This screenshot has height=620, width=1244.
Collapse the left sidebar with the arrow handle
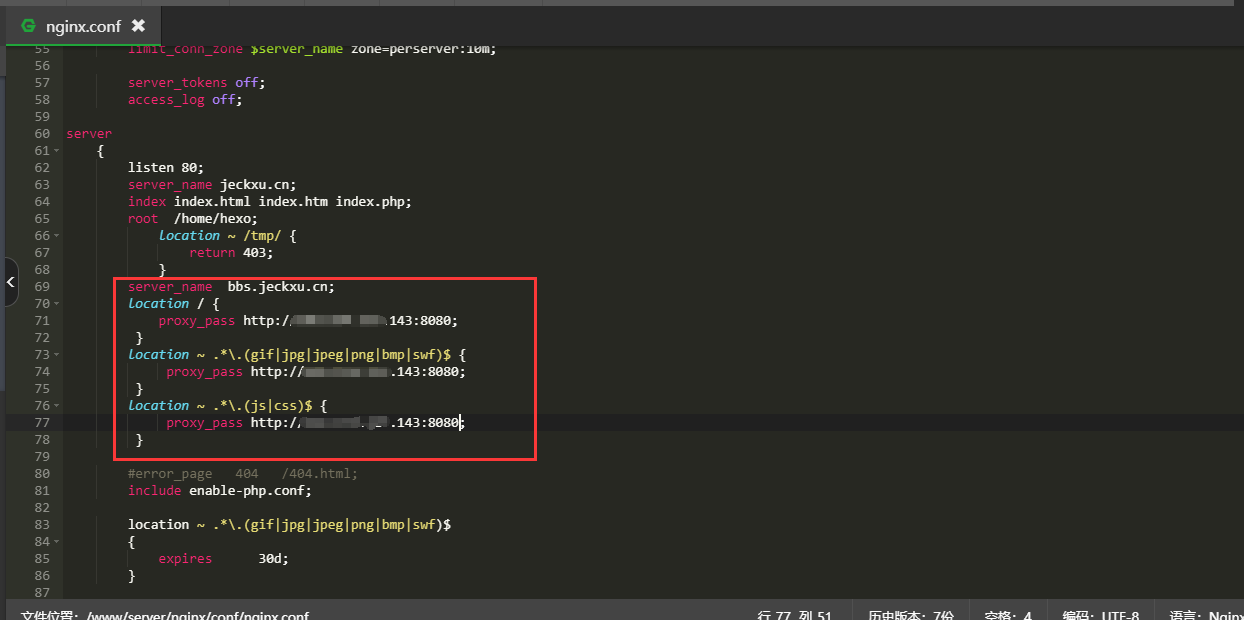click(10, 282)
